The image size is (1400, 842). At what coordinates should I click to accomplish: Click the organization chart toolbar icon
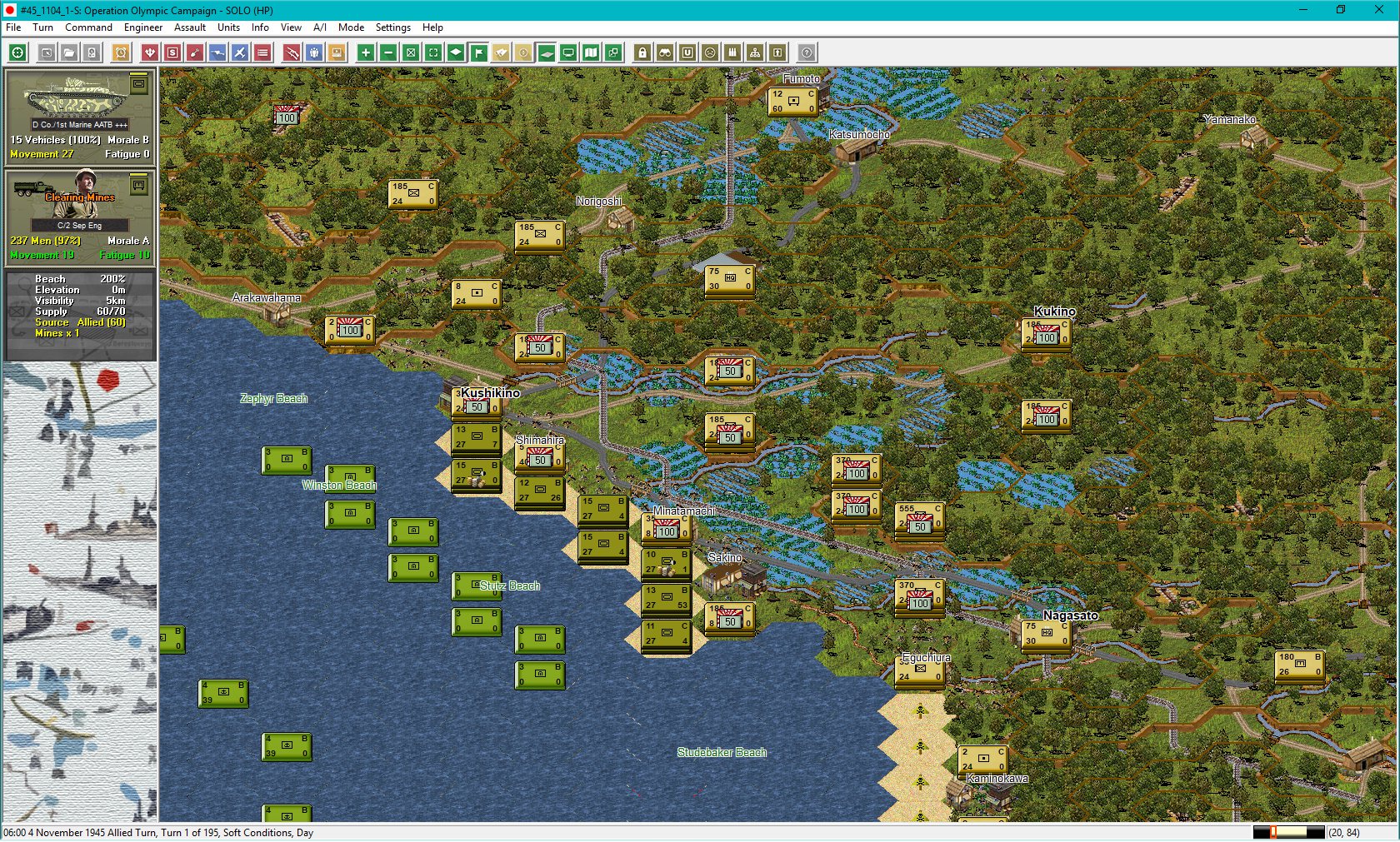755,52
